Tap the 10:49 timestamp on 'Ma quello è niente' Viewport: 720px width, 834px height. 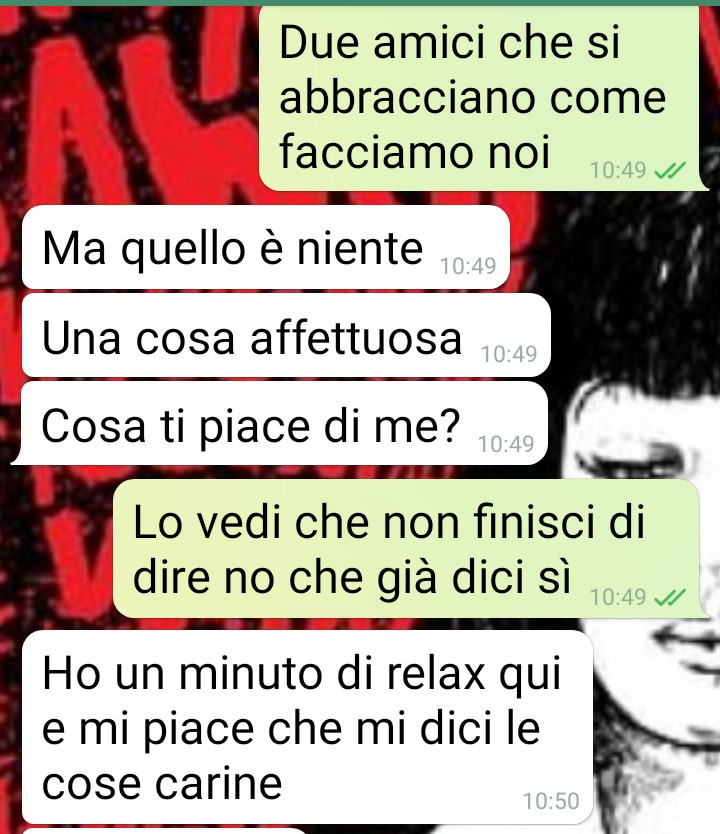pos(468,266)
